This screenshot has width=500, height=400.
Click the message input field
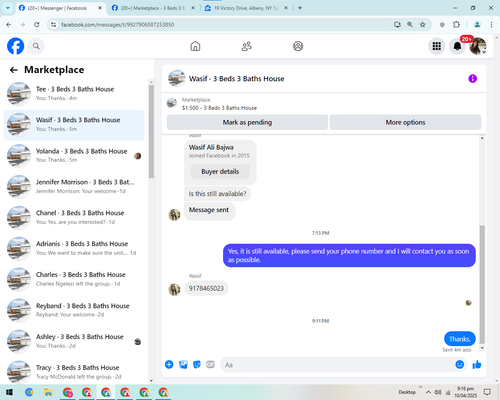coord(337,365)
